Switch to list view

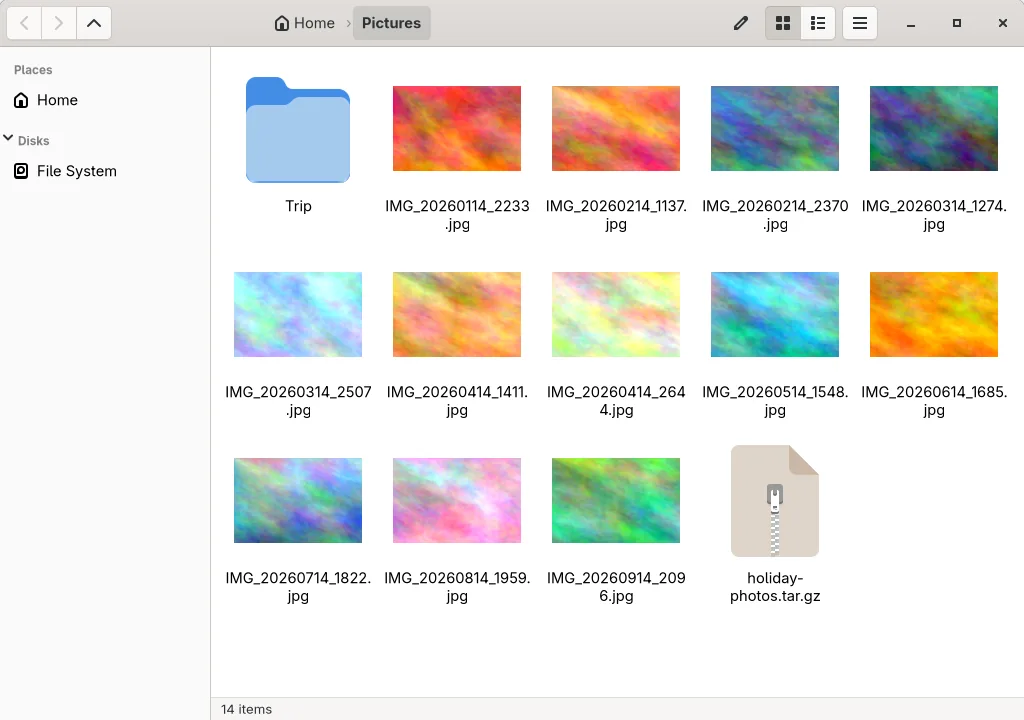click(x=818, y=24)
